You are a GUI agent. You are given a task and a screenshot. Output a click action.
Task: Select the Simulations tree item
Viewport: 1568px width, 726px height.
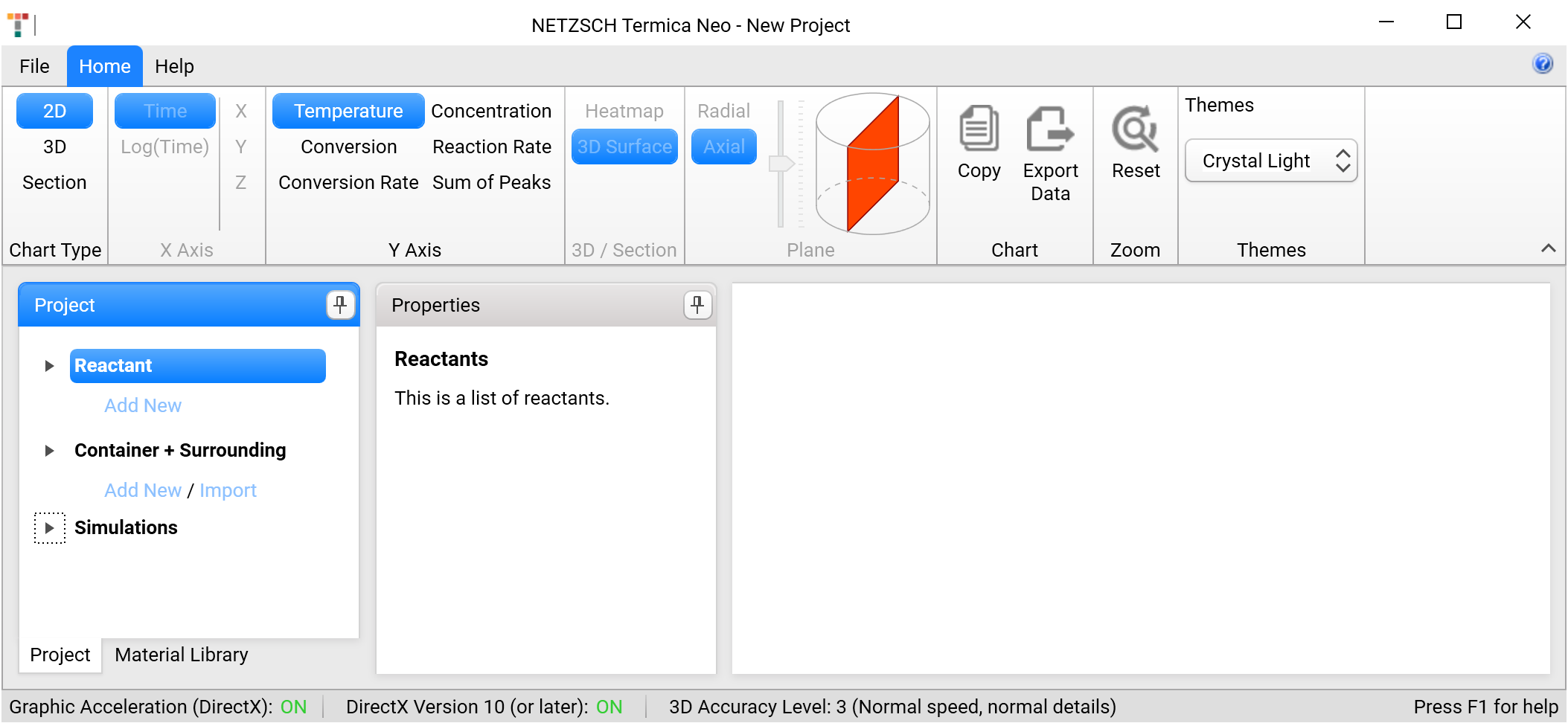pyautogui.click(x=126, y=527)
